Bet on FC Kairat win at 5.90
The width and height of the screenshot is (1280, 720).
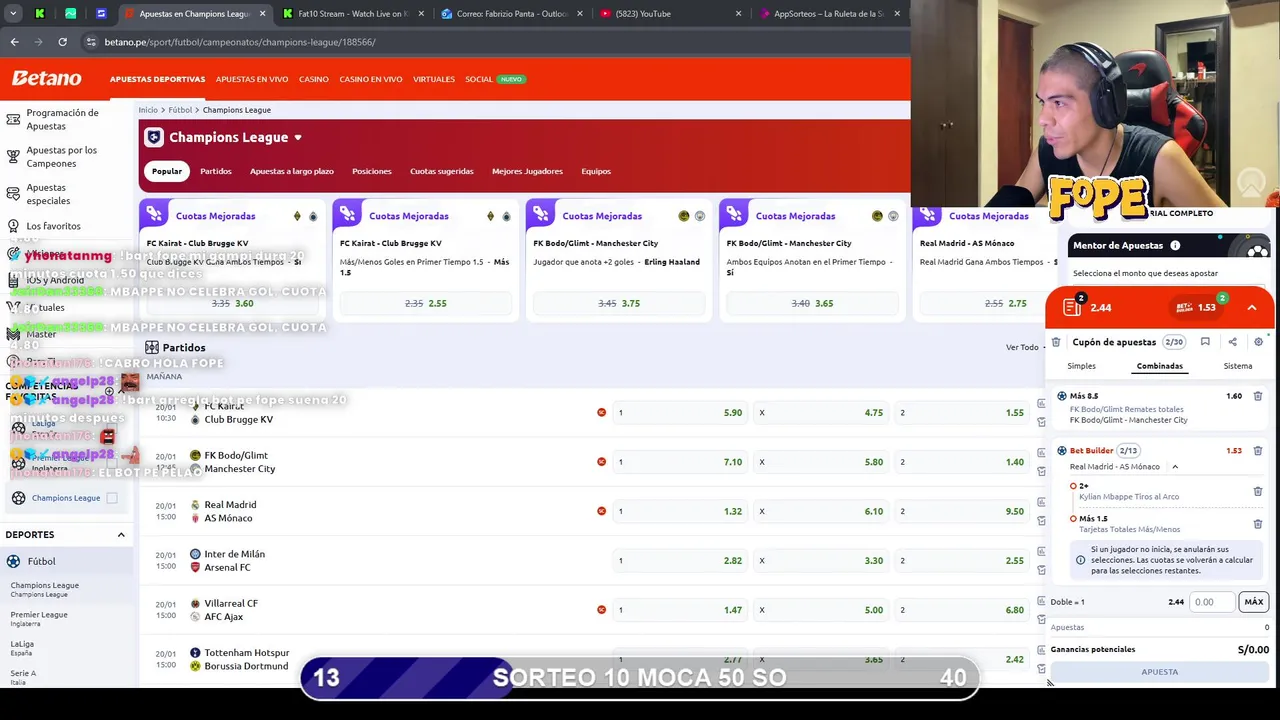[x=680, y=412]
